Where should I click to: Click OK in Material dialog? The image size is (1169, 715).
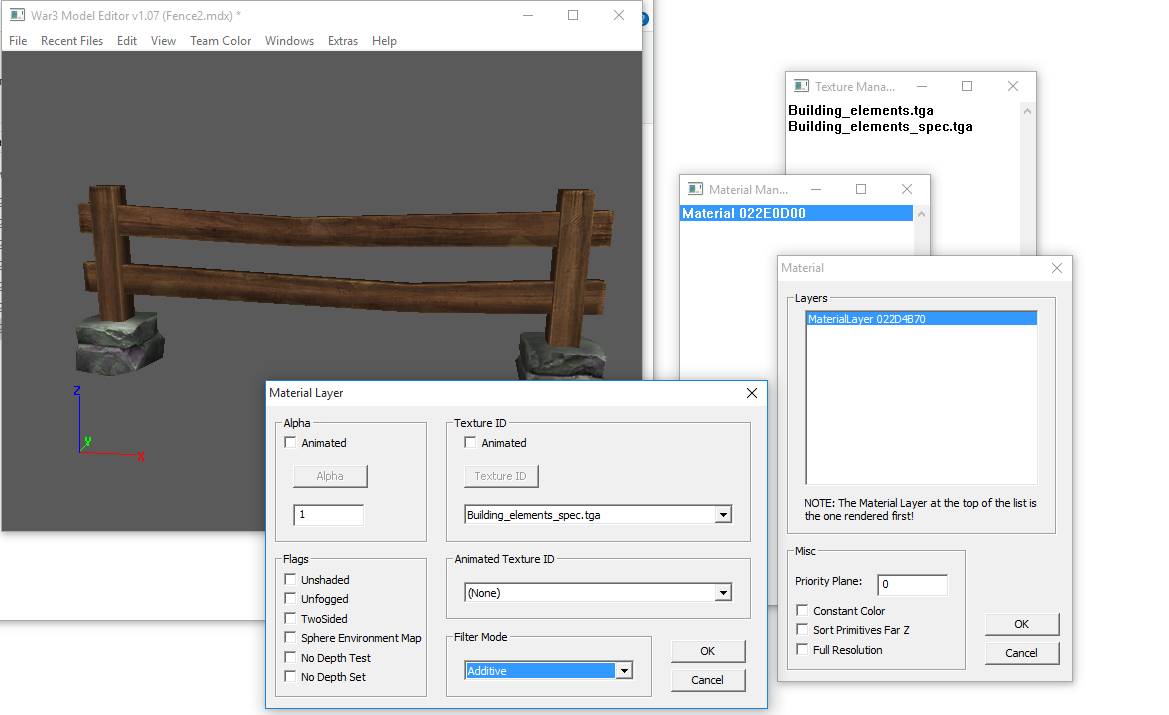click(1021, 624)
